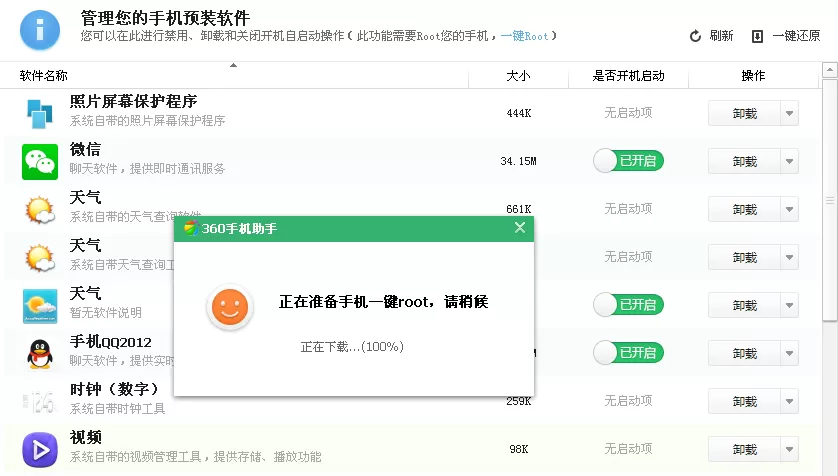Turn off startup toggle for third 天气
This screenshot has height=476, width=838.
[628, 305]
